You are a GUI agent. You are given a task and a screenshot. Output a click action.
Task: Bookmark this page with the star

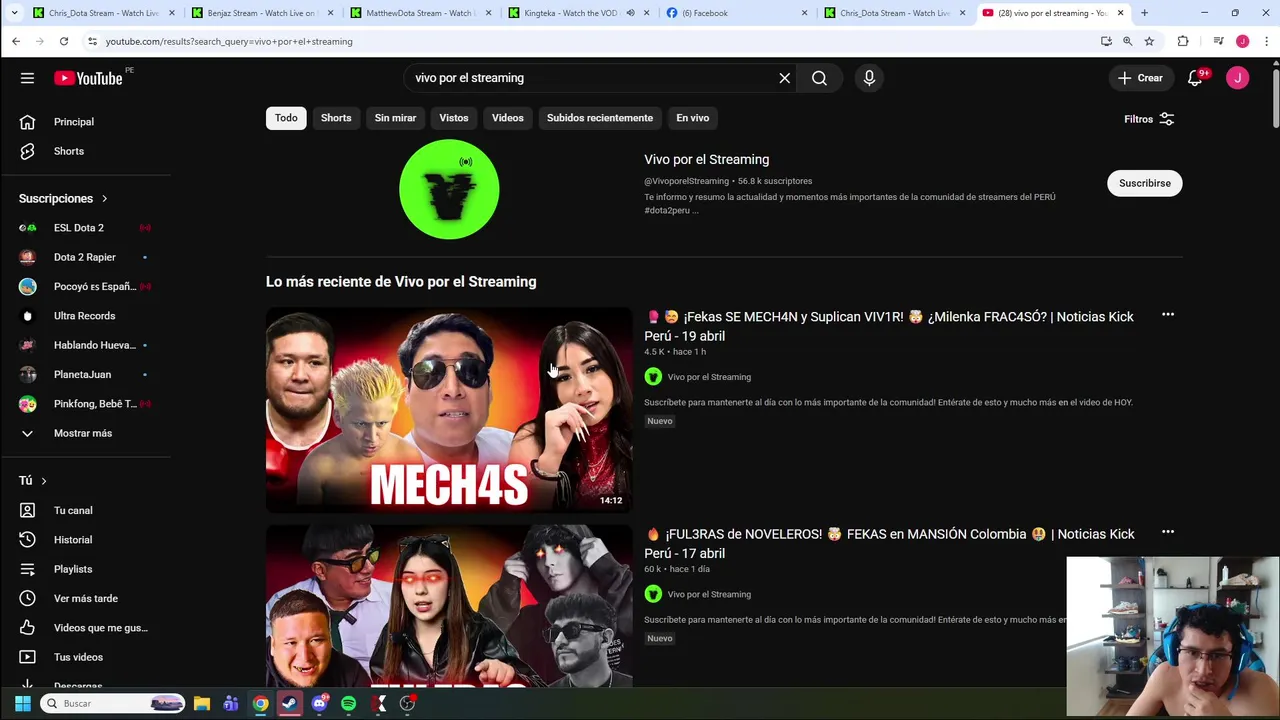pyautogui.click(x=1149, y=41)
